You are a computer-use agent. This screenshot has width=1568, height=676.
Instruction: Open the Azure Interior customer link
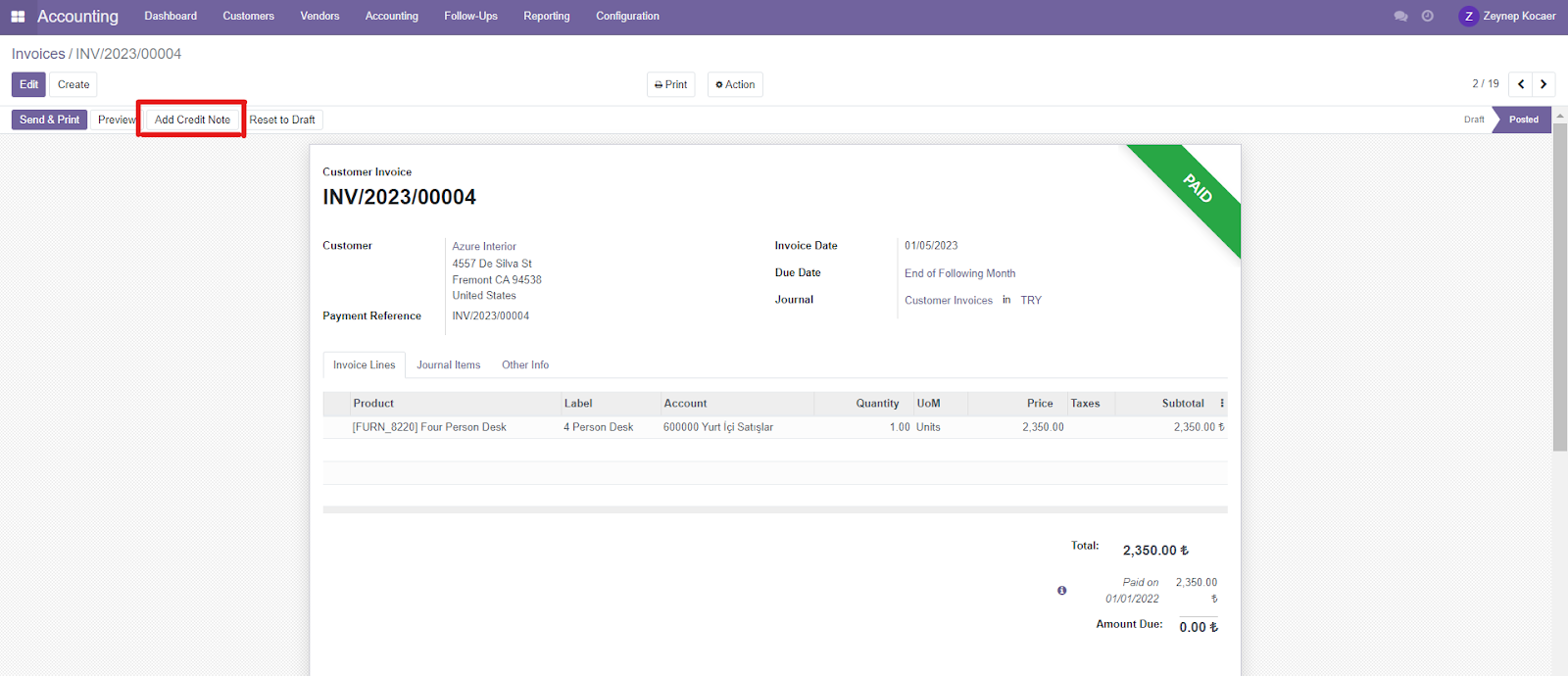coord(484,247)
